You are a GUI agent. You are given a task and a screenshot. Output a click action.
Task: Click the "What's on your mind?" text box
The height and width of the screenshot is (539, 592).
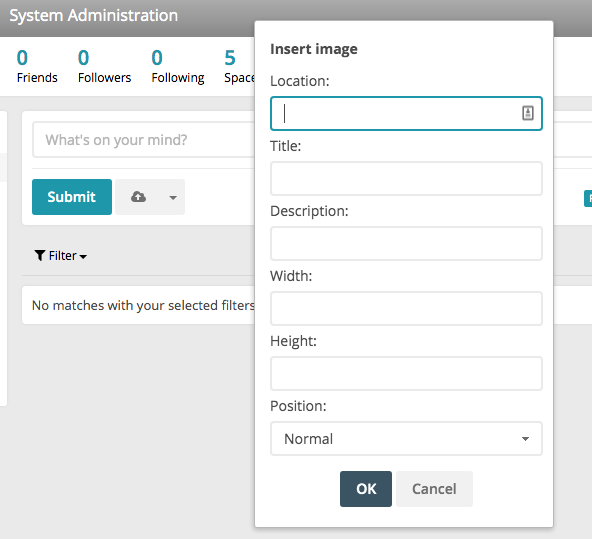point(143,140)
